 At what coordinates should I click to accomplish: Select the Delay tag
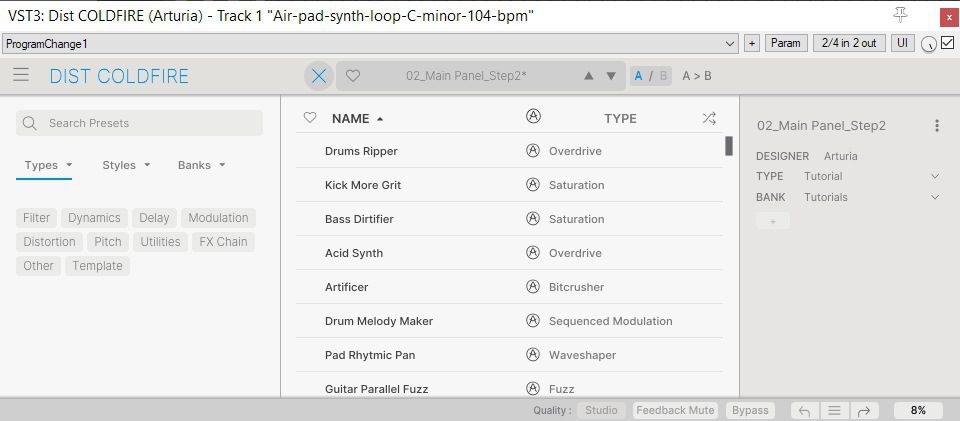[x=154, y=218]
